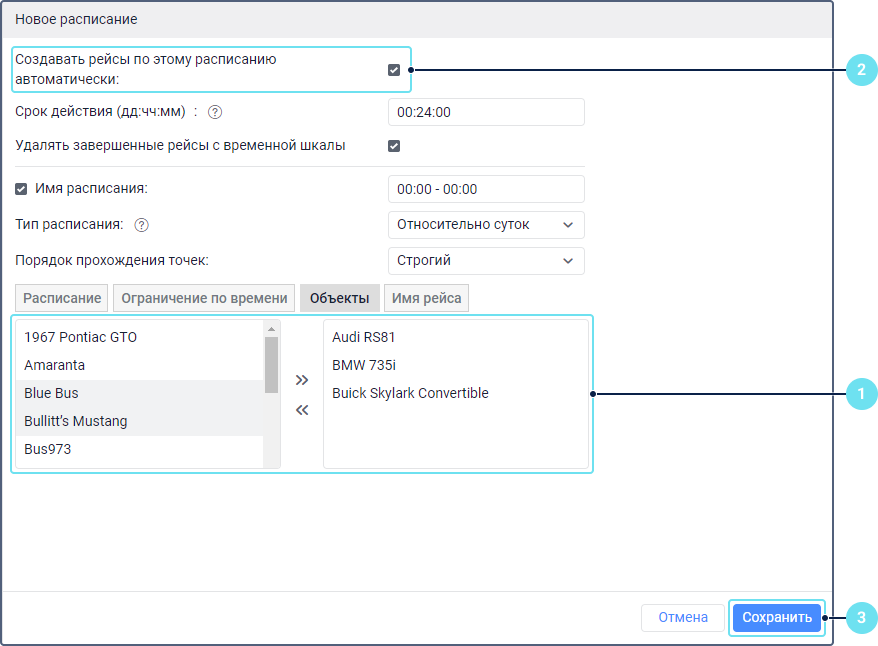Screen dimensions: 878x646
Task: Click the Отмена button
Action: pyautogui.click(x=683, y=618)
